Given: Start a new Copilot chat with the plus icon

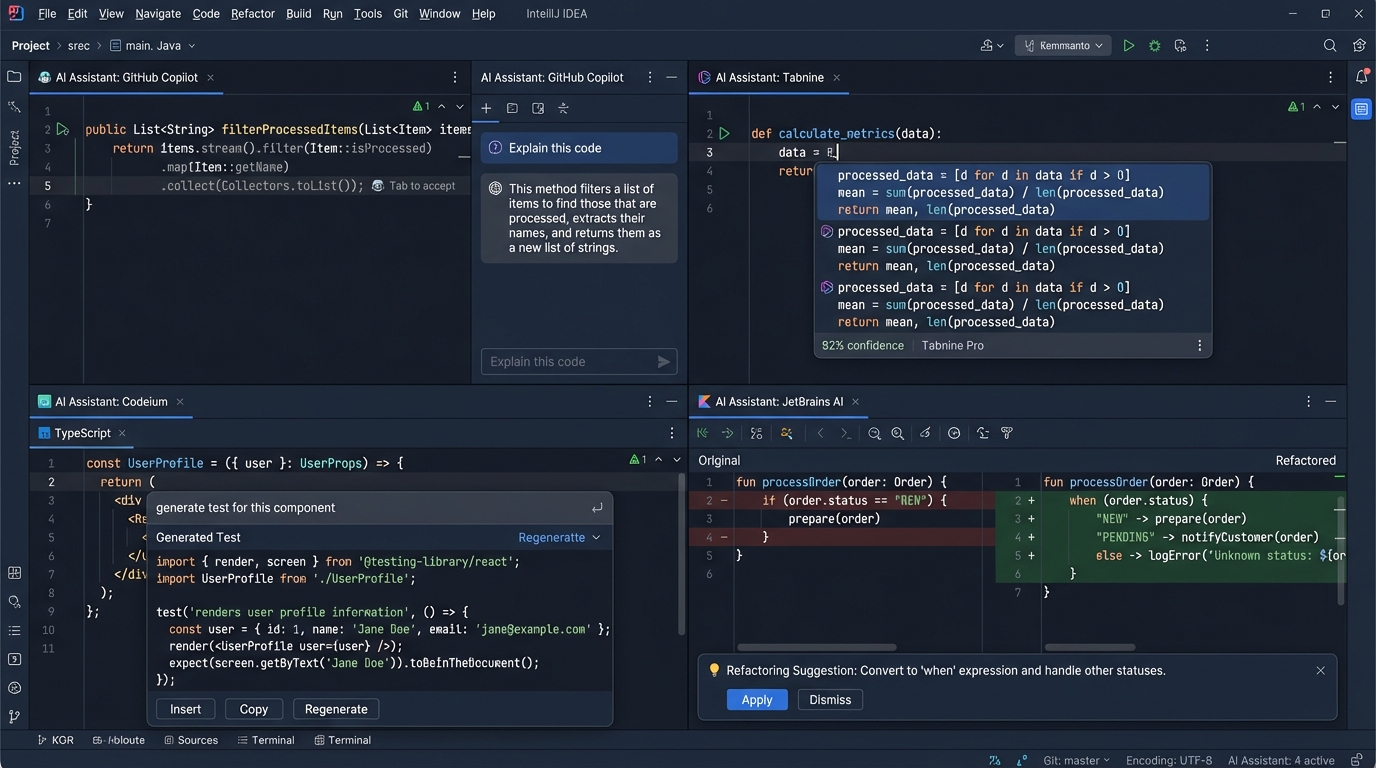Looking at the screenshot, I should coord(485,108).
